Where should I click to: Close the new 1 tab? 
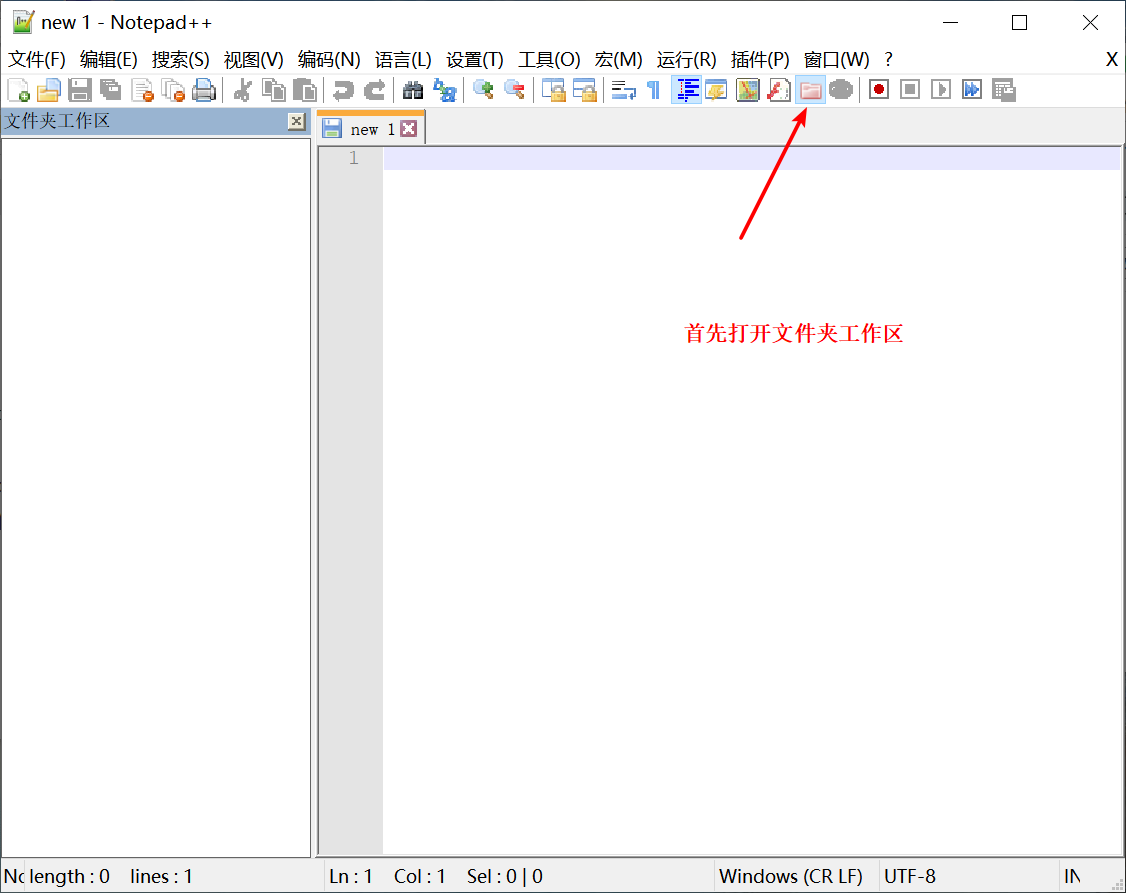409,128
